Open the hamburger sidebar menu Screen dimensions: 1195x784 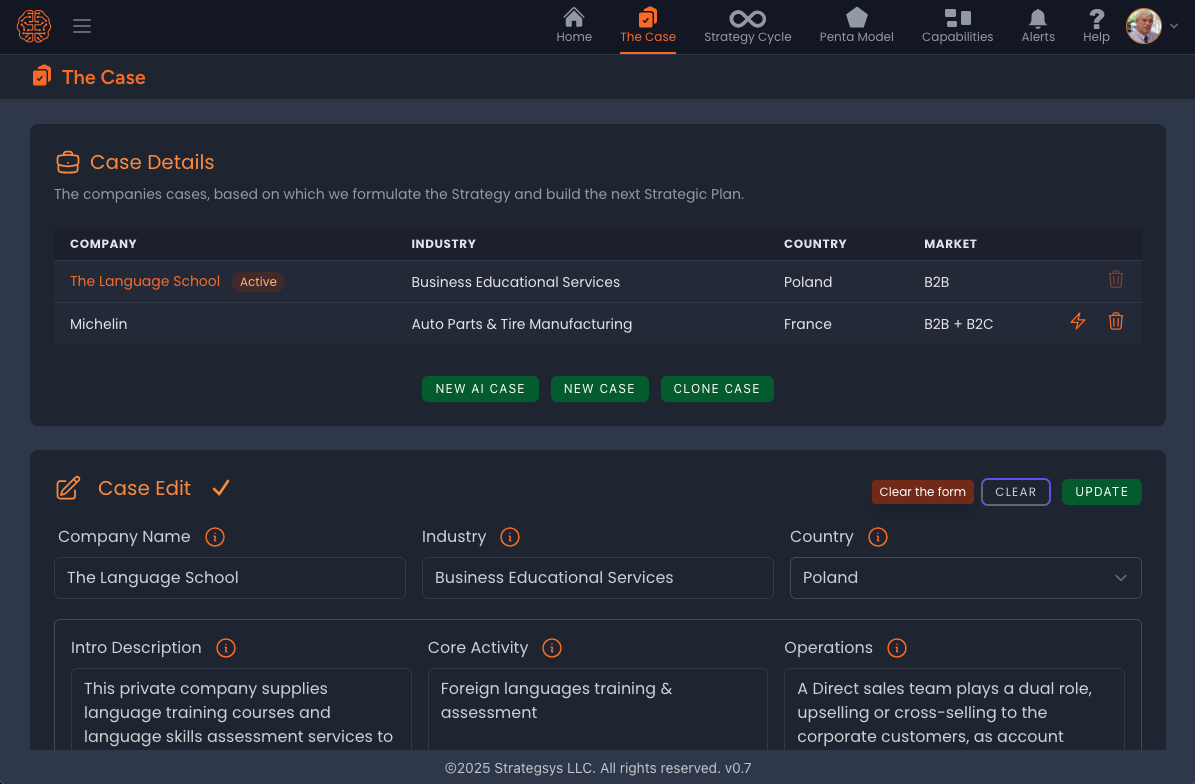point(82,26)
